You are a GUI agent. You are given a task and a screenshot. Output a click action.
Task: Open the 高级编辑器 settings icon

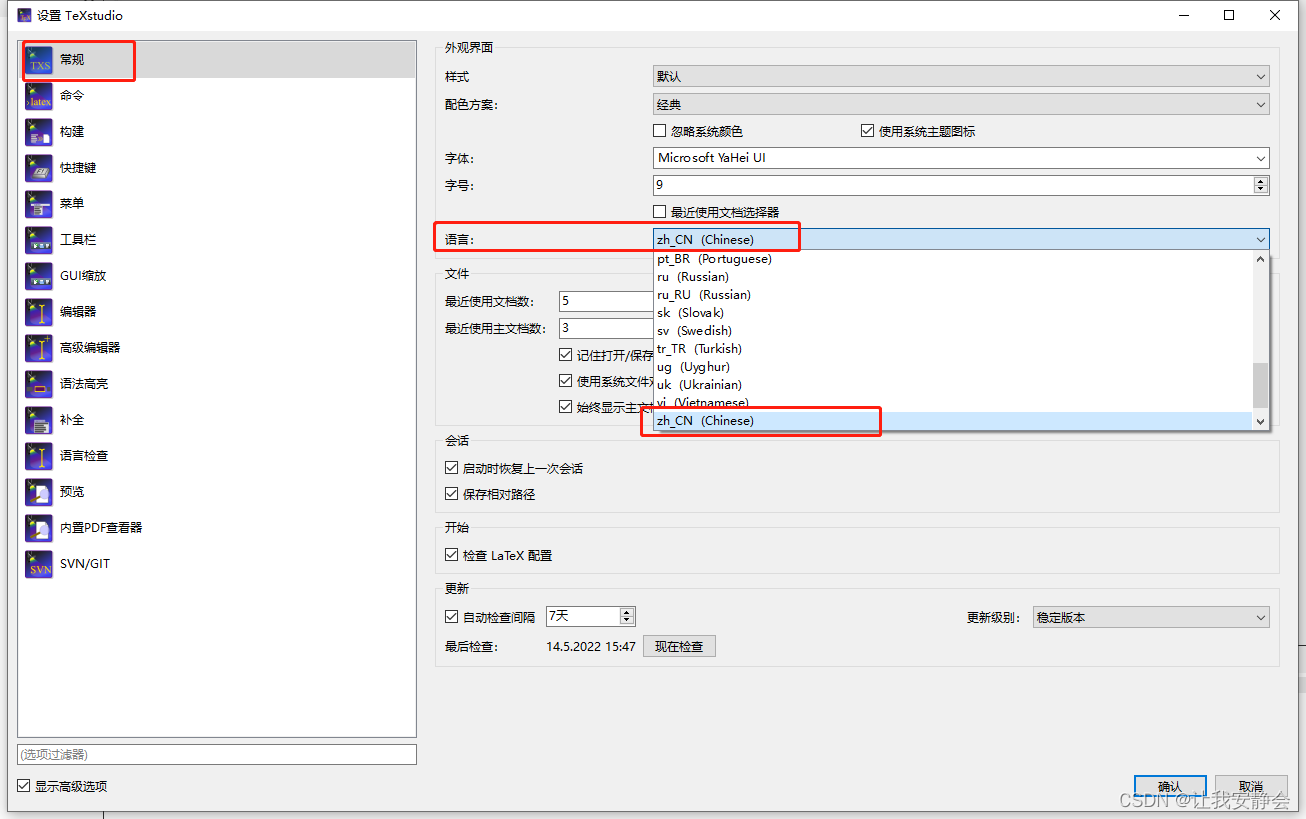pos(39,348)
